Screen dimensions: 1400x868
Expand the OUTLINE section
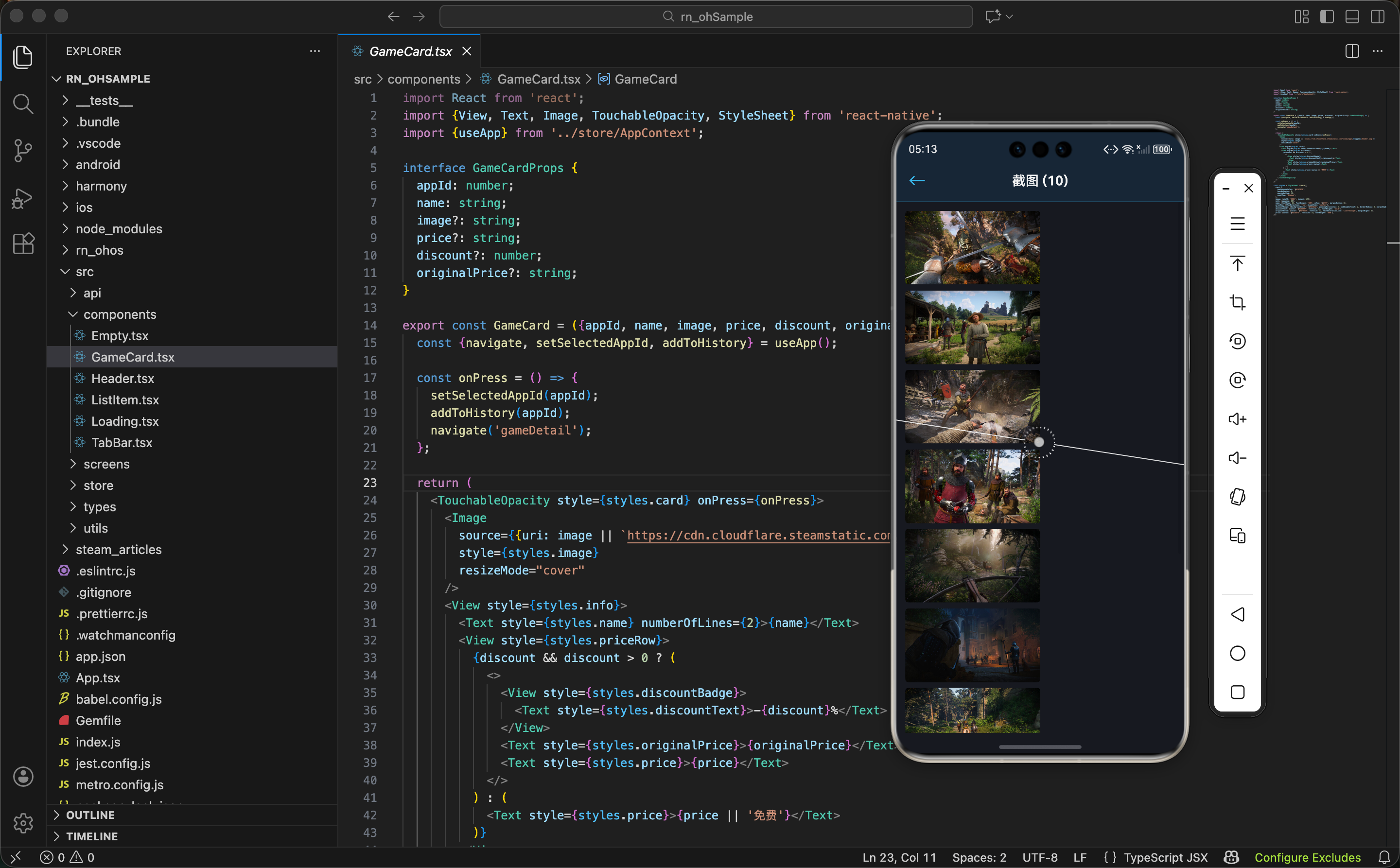coord(90,815)
